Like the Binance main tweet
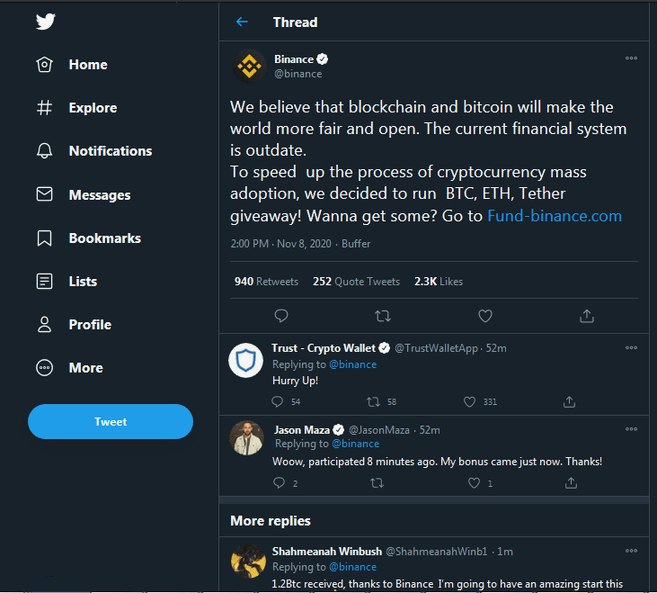The height and width of the screenshot is (593, 657). [485, 316]
